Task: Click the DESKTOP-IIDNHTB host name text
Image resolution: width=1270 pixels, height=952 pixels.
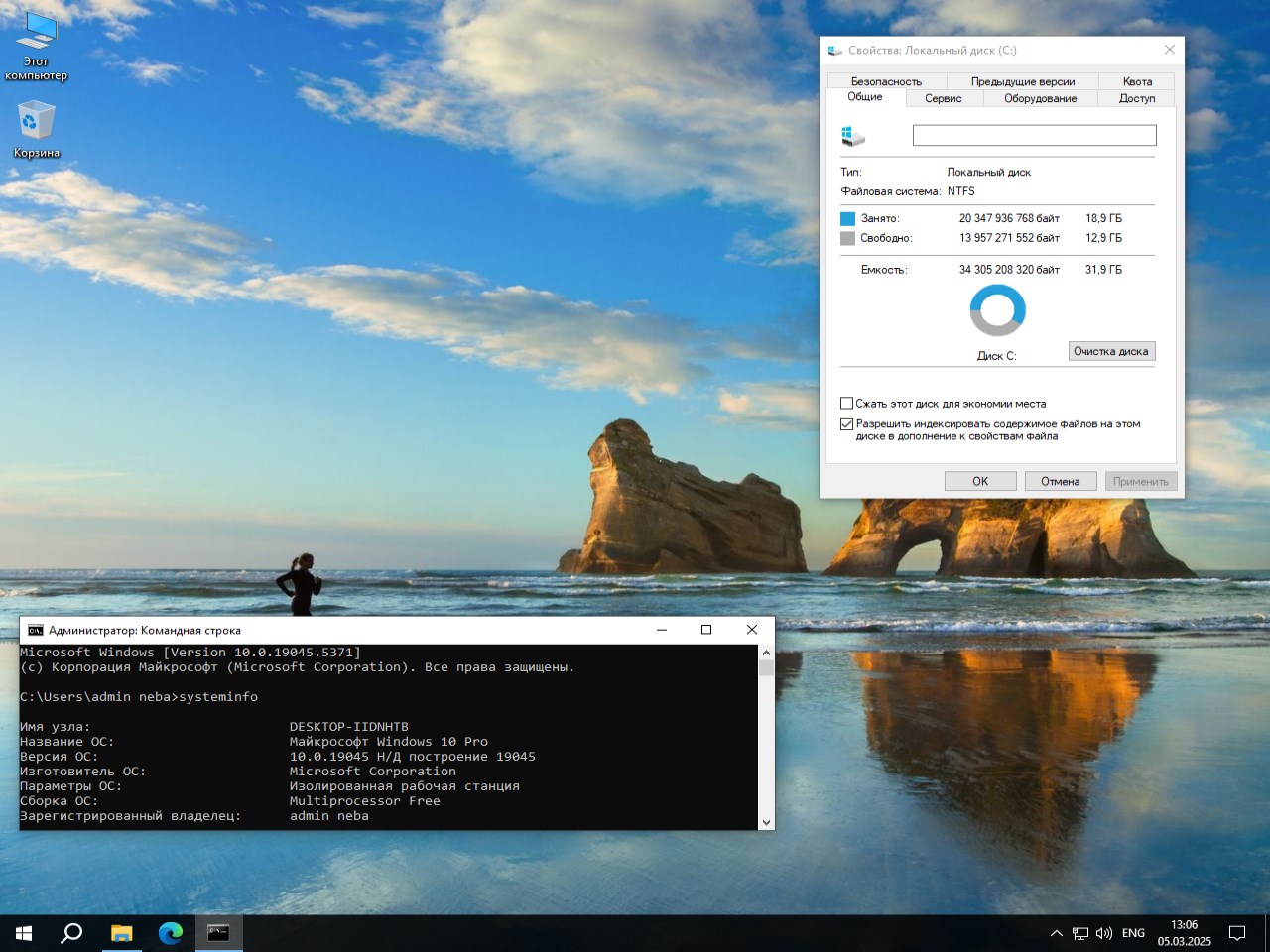Action: tap(349, 727)
